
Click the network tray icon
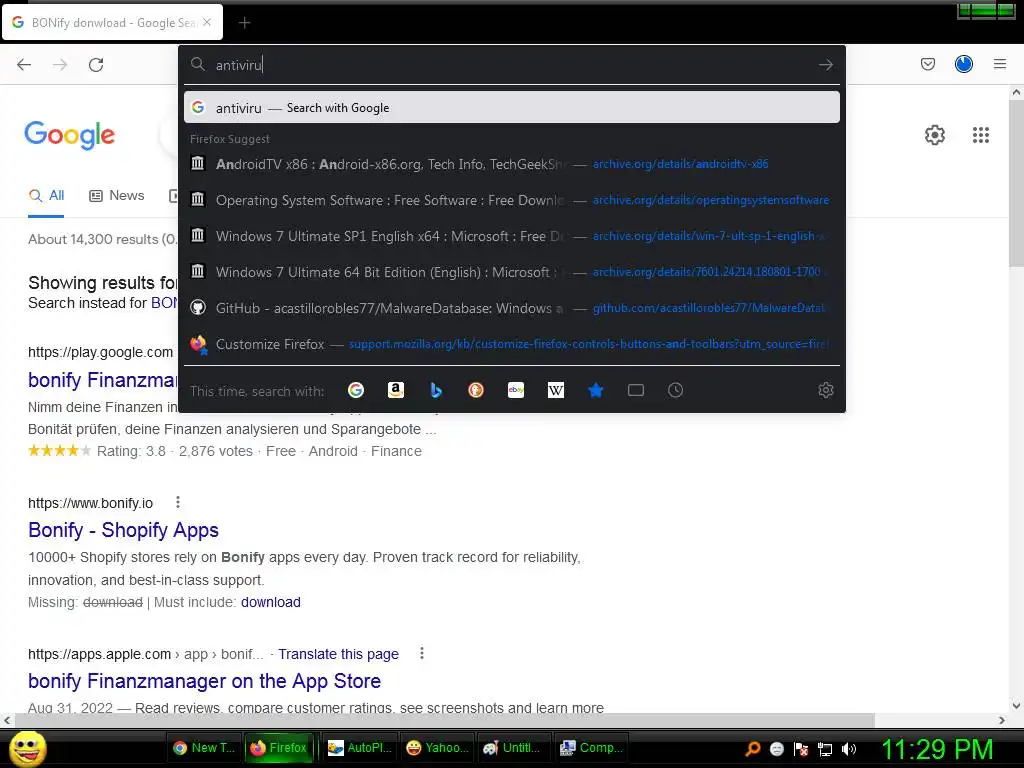(x=825, y=749)
